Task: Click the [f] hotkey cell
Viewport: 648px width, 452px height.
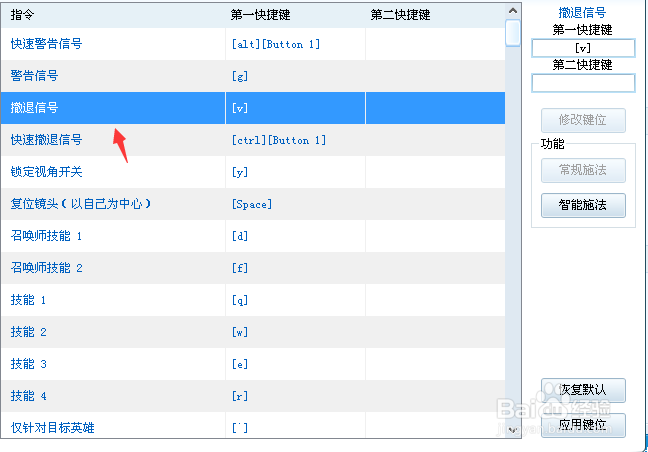Action: pos(295,268)
